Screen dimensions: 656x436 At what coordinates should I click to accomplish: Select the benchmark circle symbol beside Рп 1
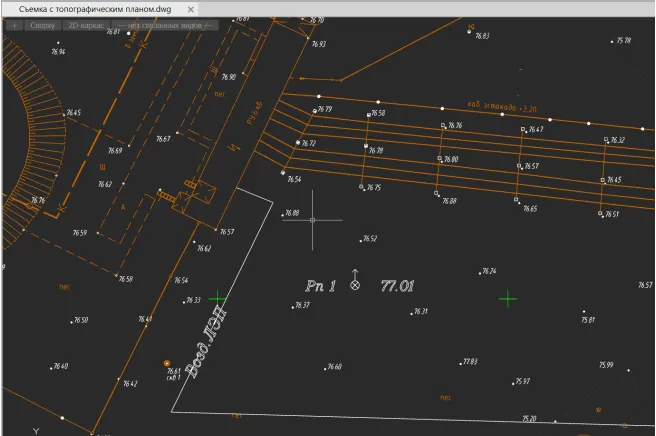click(354, 286)
